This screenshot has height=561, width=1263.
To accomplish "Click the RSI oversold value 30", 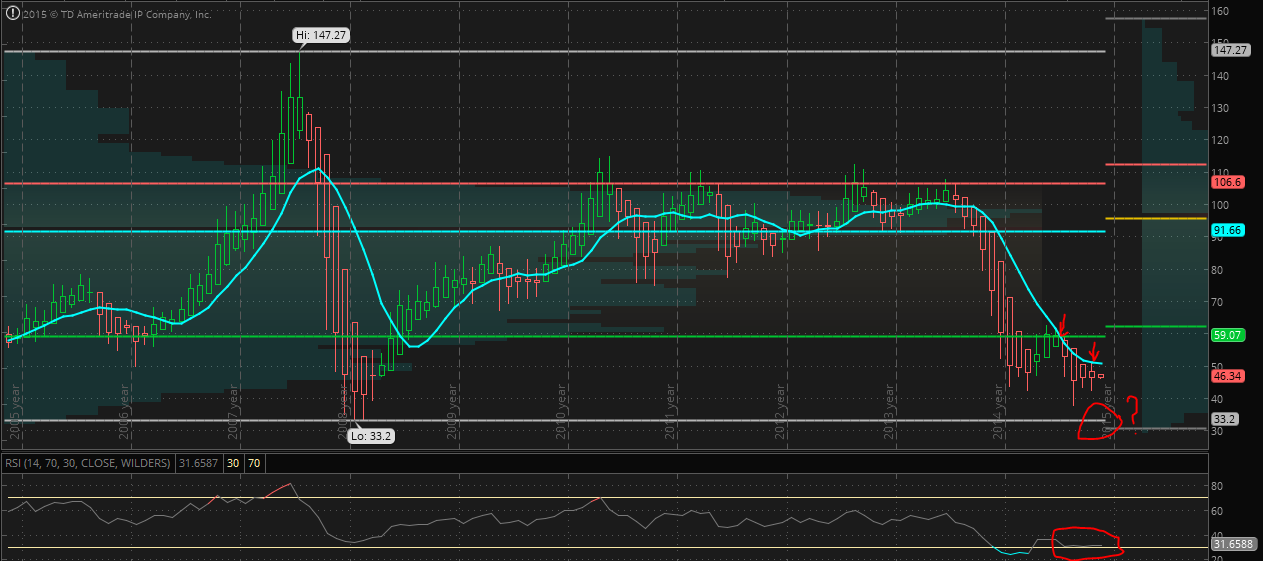I will (x=232, y=462).
